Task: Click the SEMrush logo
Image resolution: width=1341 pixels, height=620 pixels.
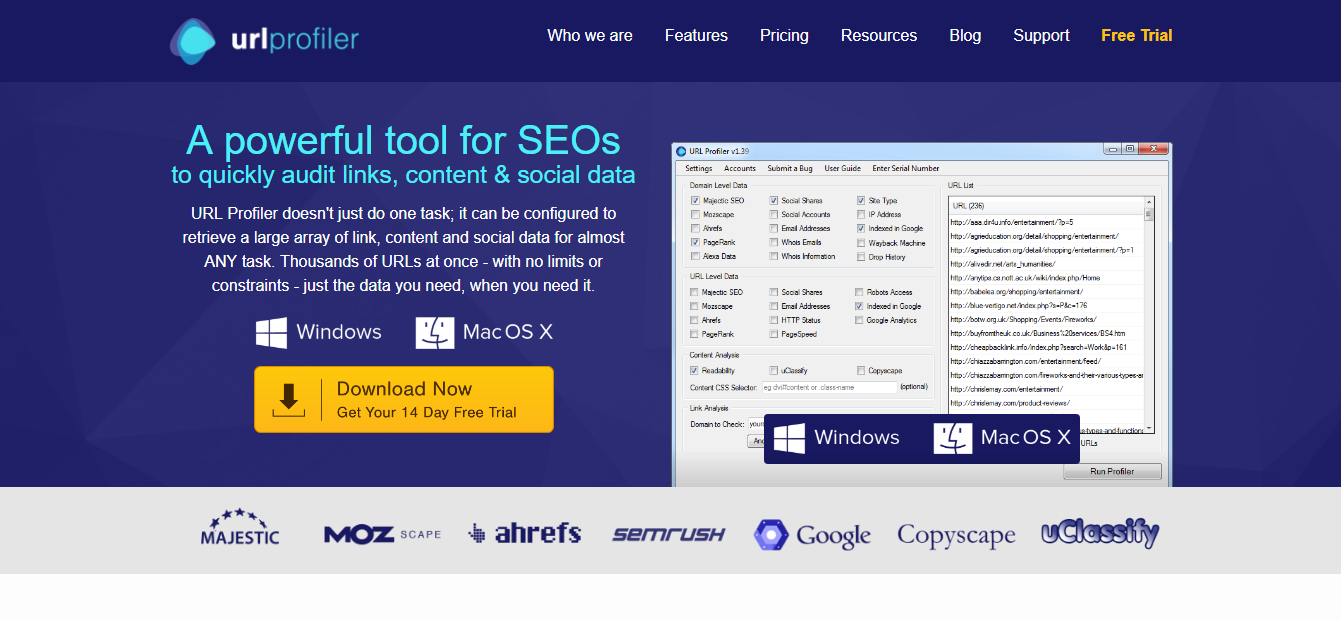Action: click(669, 535)
